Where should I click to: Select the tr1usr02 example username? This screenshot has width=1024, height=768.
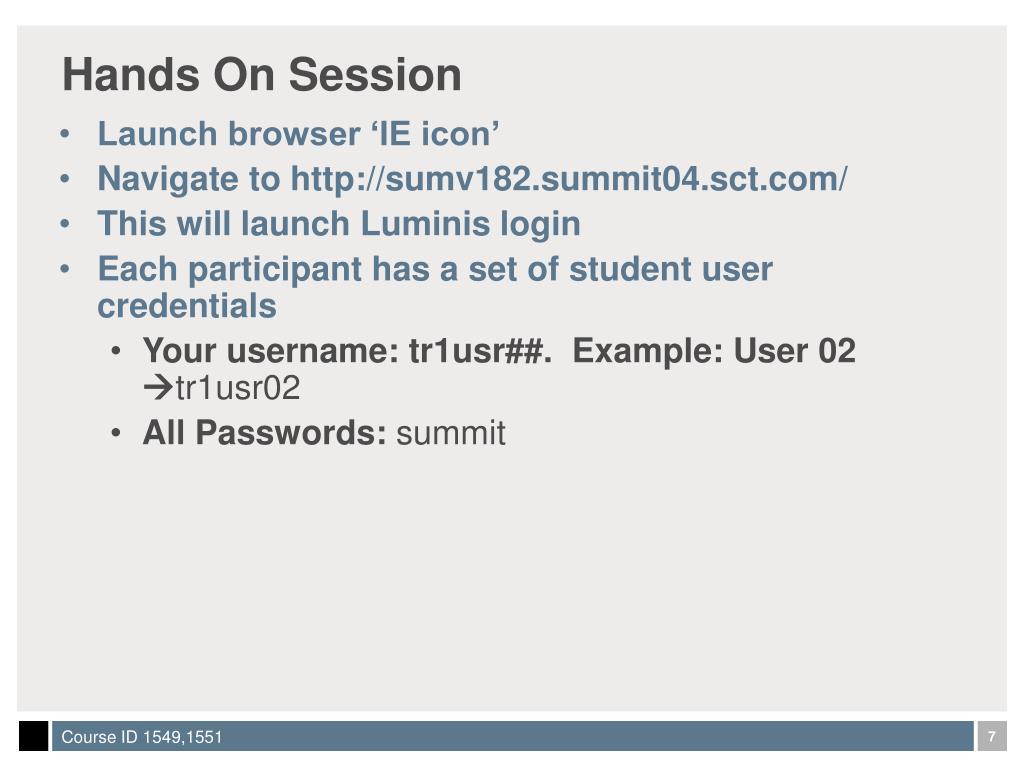click(238, 388)
